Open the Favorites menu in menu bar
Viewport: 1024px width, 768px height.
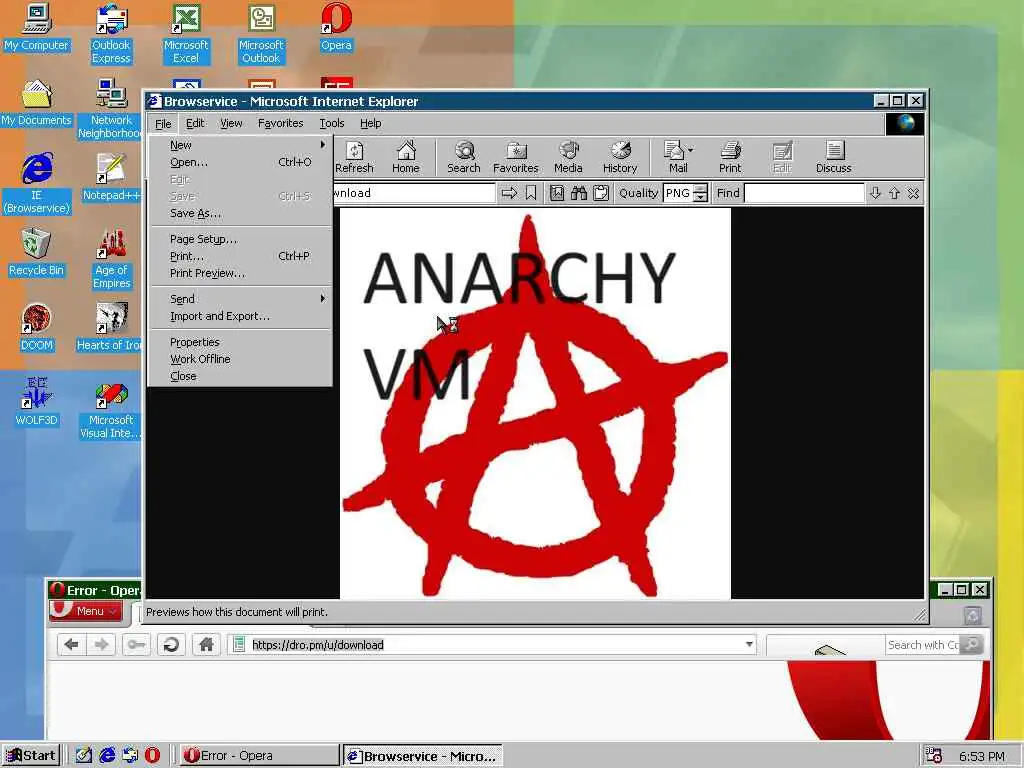280,123
